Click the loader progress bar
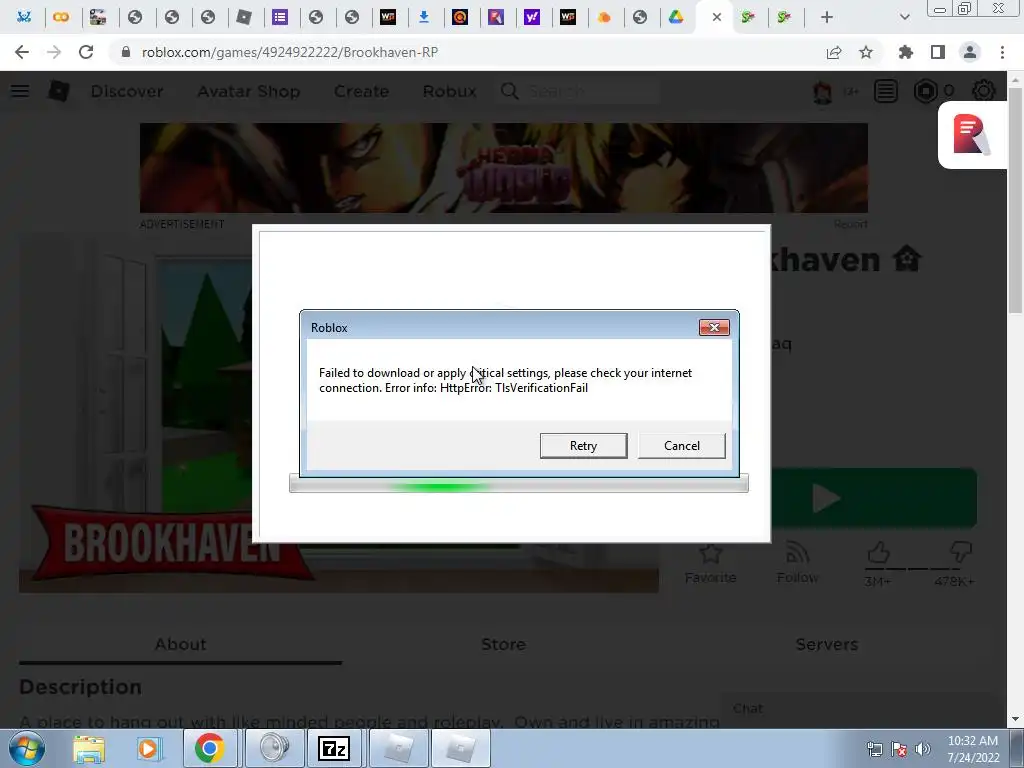The width and height of the screenshot is (1024, 768). point(519,485)
